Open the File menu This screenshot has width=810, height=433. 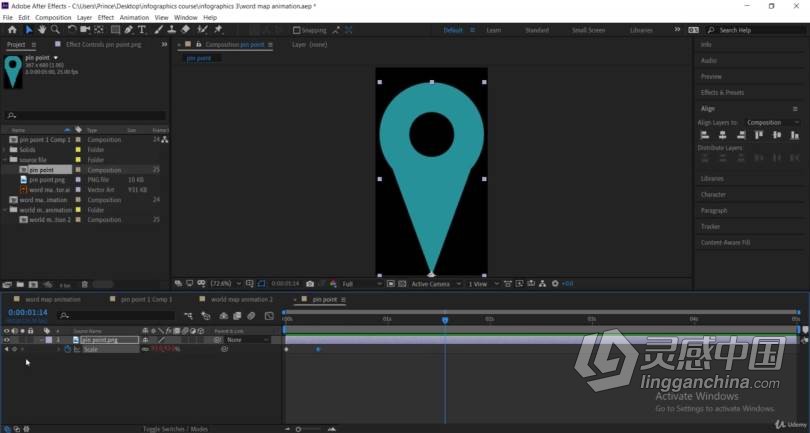coord(8,18)
